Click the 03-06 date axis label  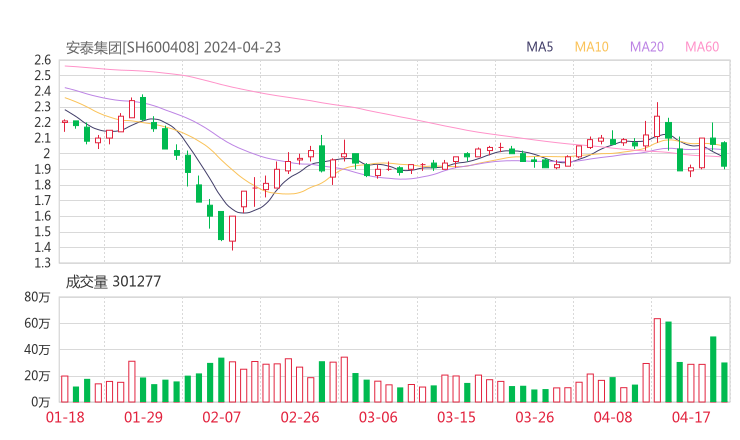(x=378, y=417)
